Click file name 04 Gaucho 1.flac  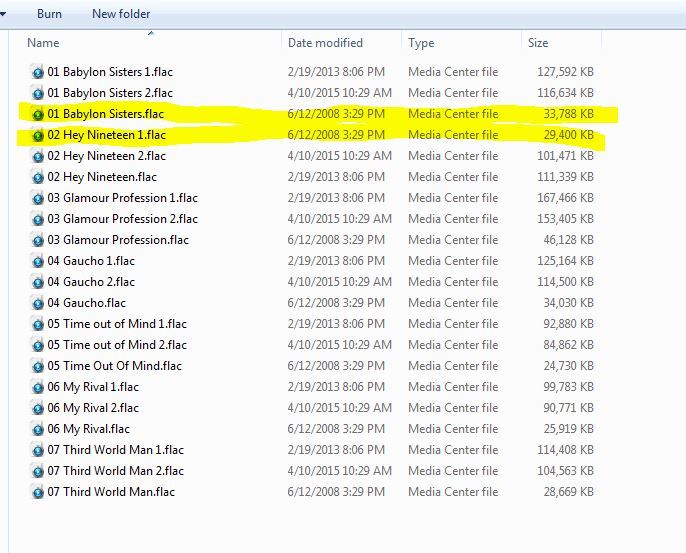(x=91, y=261)
